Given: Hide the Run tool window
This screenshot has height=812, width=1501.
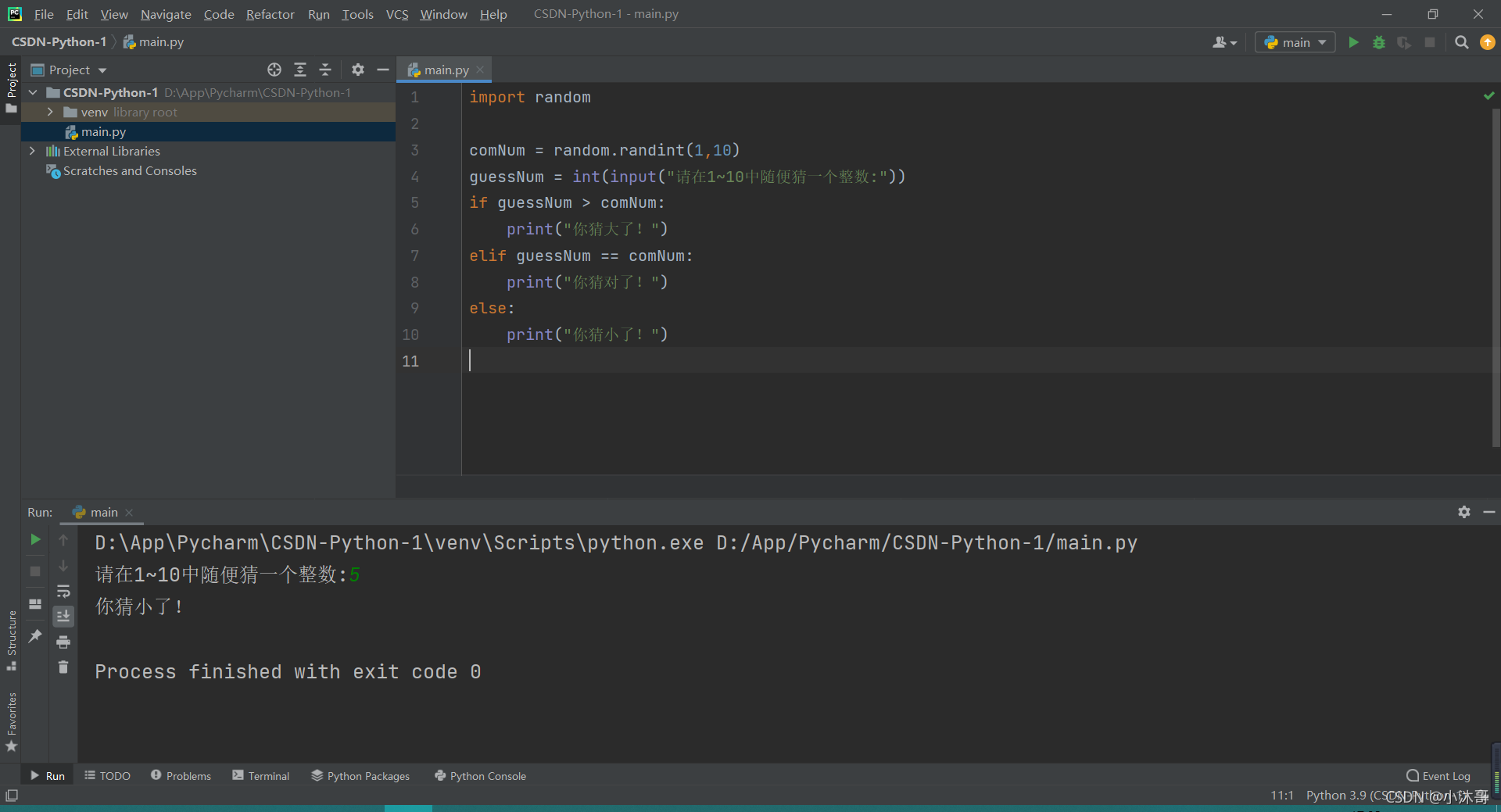Looking at the screenshot, I should pos(1489,512).
